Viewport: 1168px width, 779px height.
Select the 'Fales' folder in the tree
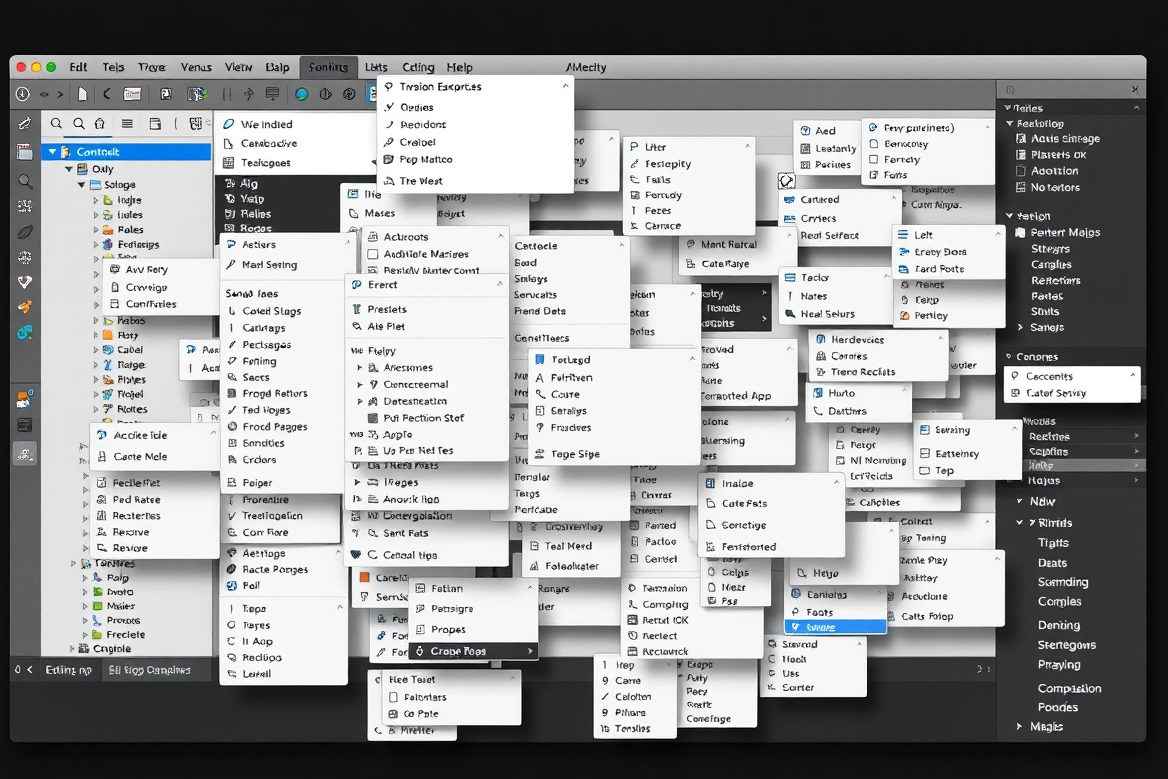pyautogui.click(x=130, y=229)
